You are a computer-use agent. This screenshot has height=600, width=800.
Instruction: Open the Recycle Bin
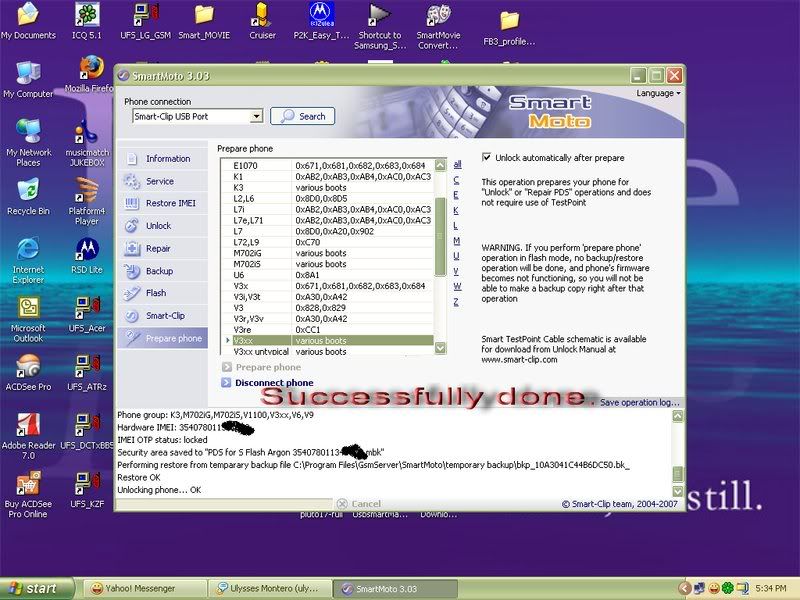click(28, 197)
